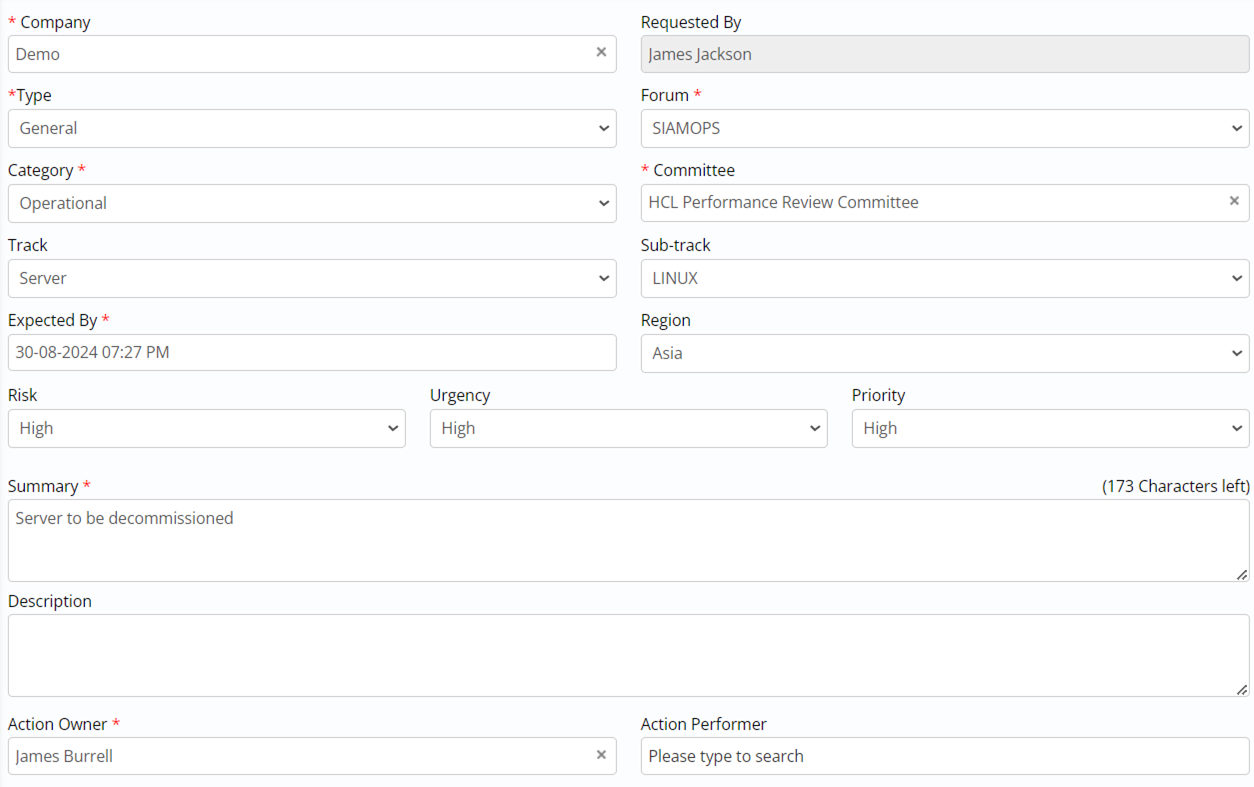
Task: Open the Sub-track dropdown showing LINUX
Action: click(x=945, y=278)
